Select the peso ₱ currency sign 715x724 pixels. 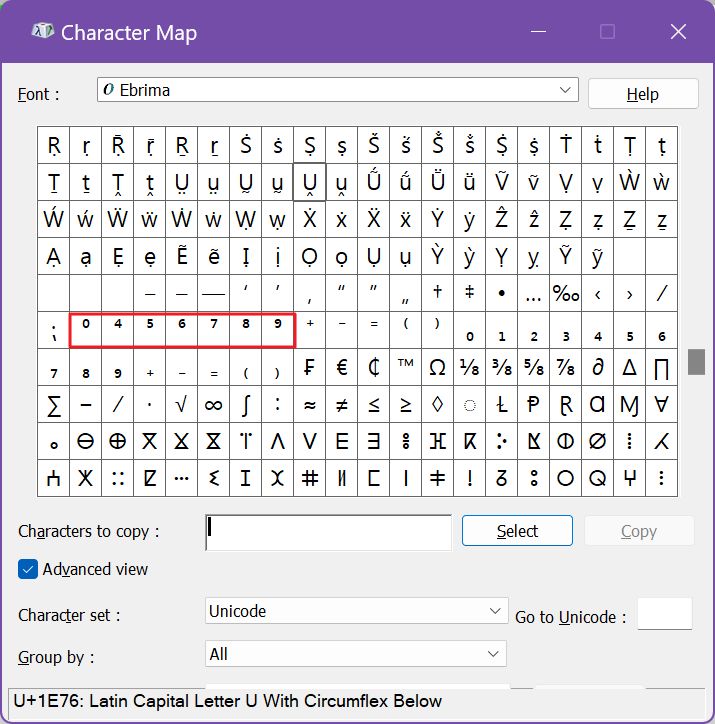click(534, 404)
